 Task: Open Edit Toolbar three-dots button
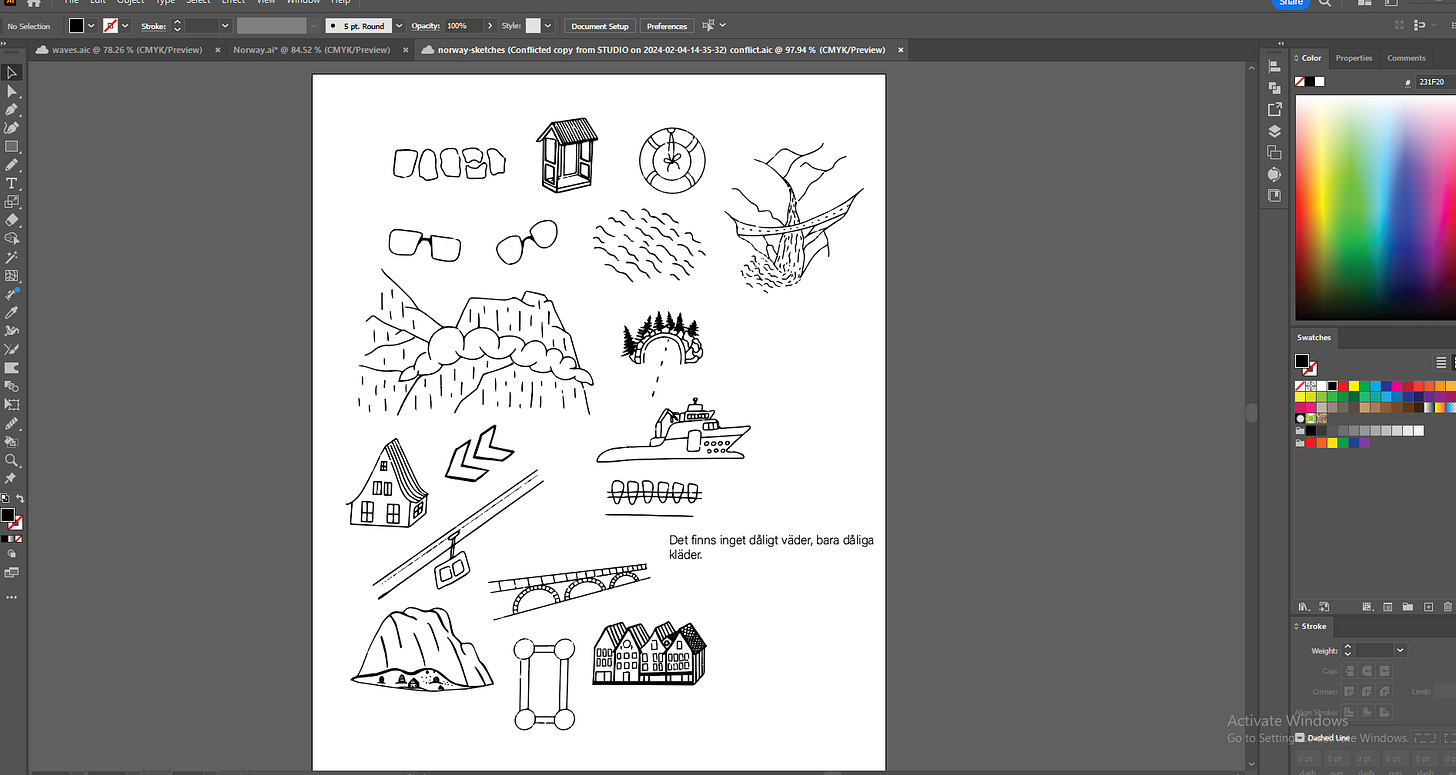pyautogui.click(x=12, y=597)
